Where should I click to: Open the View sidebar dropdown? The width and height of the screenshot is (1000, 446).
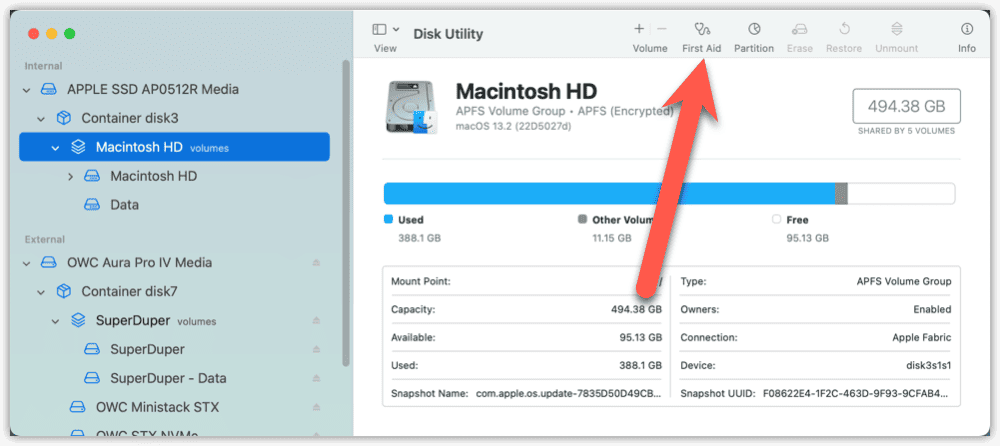coord(385,31)
